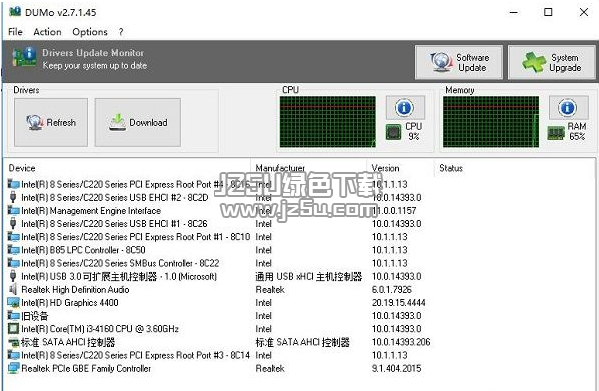Click the Software Update button
Screen dimensions: 599x391
click(x=459, y=62)
